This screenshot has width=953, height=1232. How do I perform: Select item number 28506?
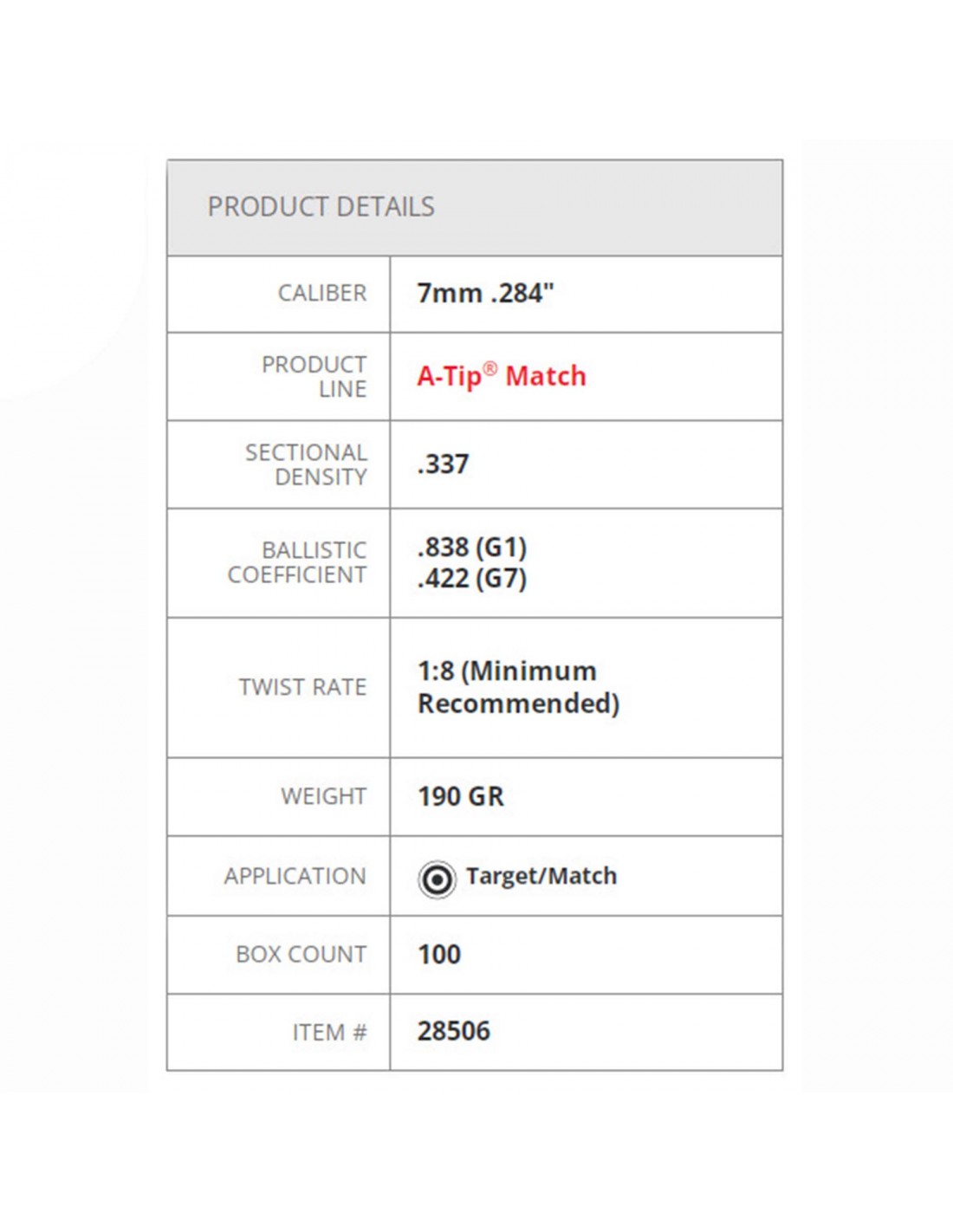click(x=454, y=1031)
